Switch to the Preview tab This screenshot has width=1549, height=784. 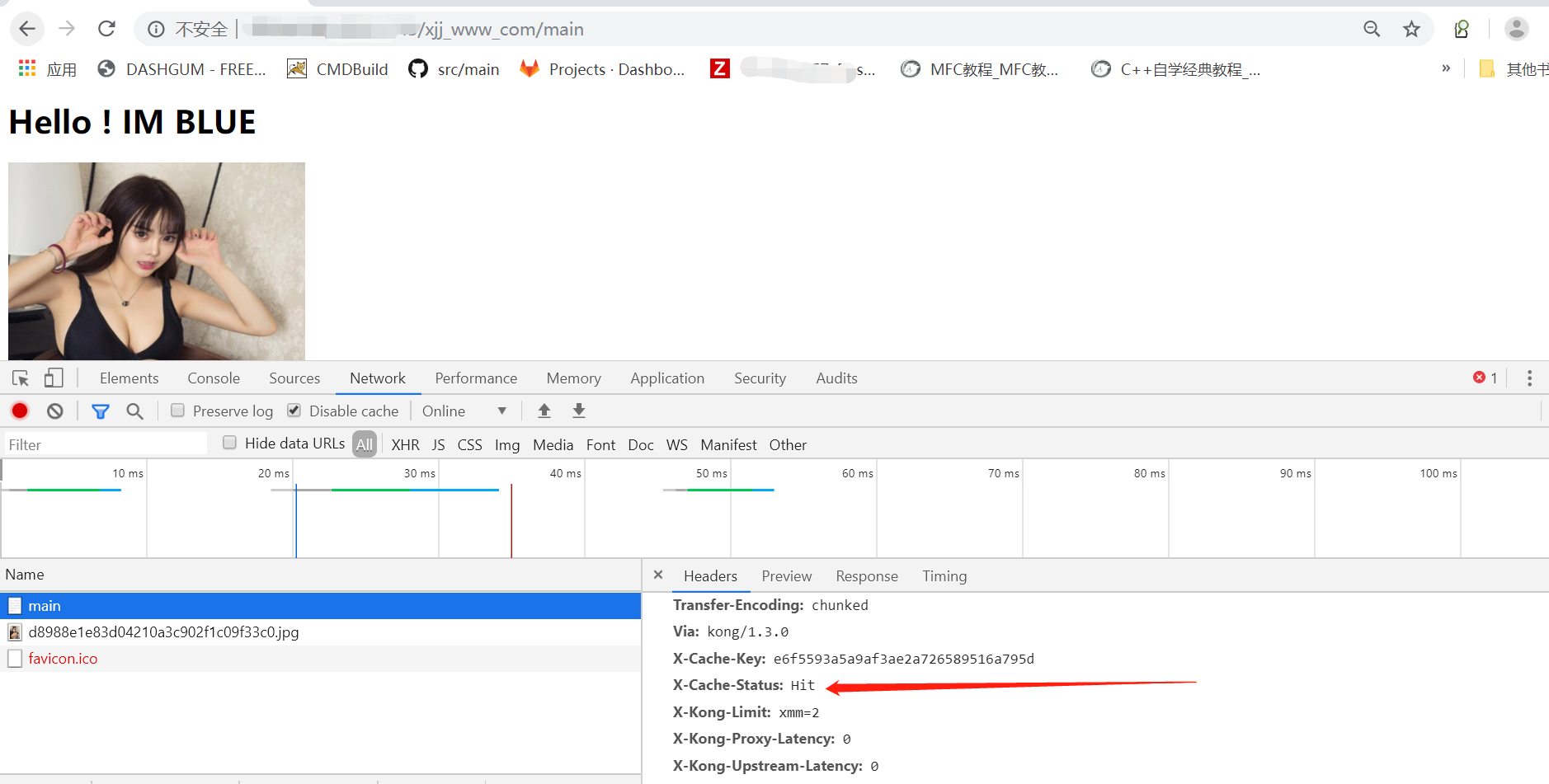[786, 575]
